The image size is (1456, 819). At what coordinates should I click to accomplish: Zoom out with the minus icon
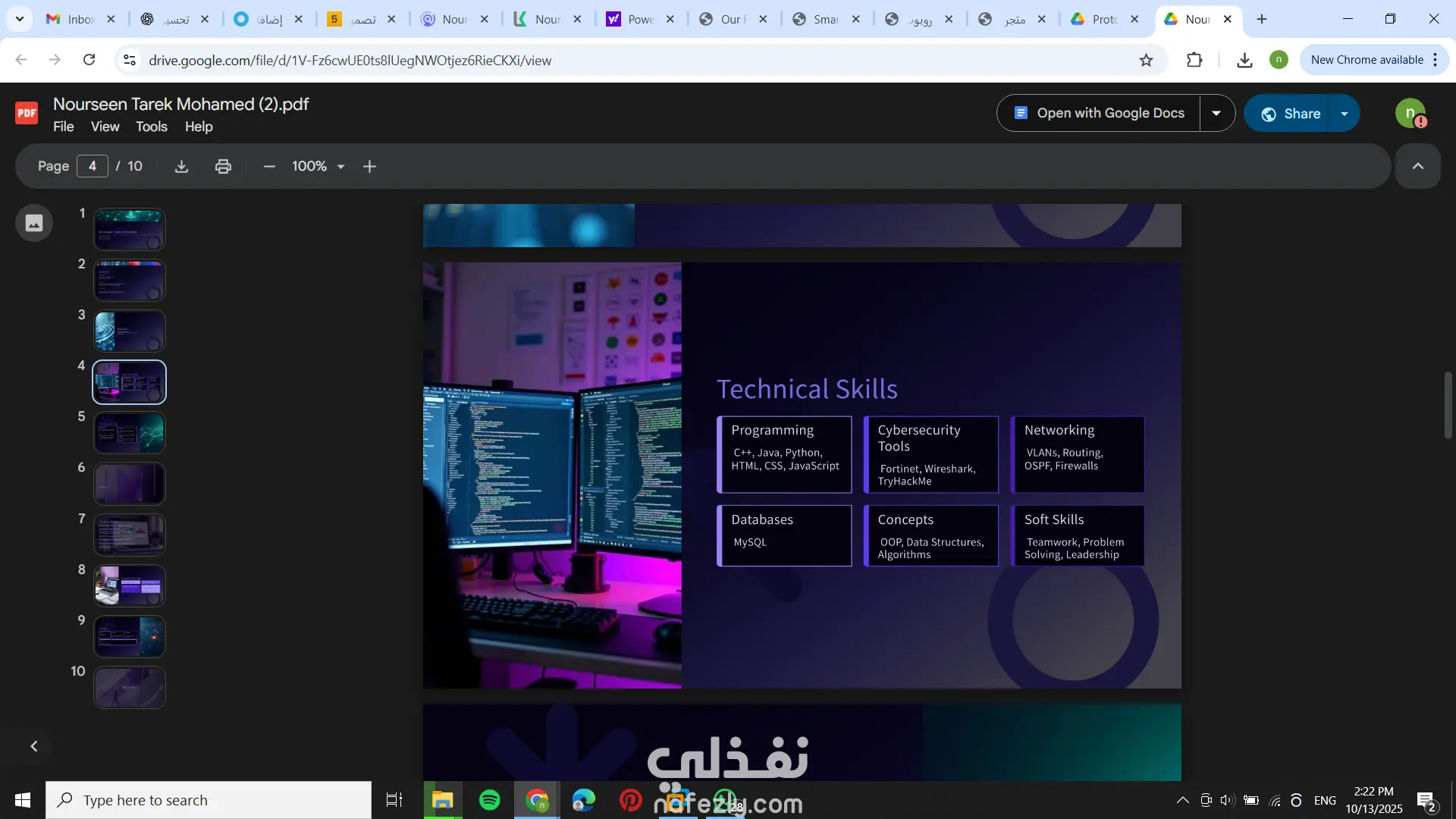(269, 166)
